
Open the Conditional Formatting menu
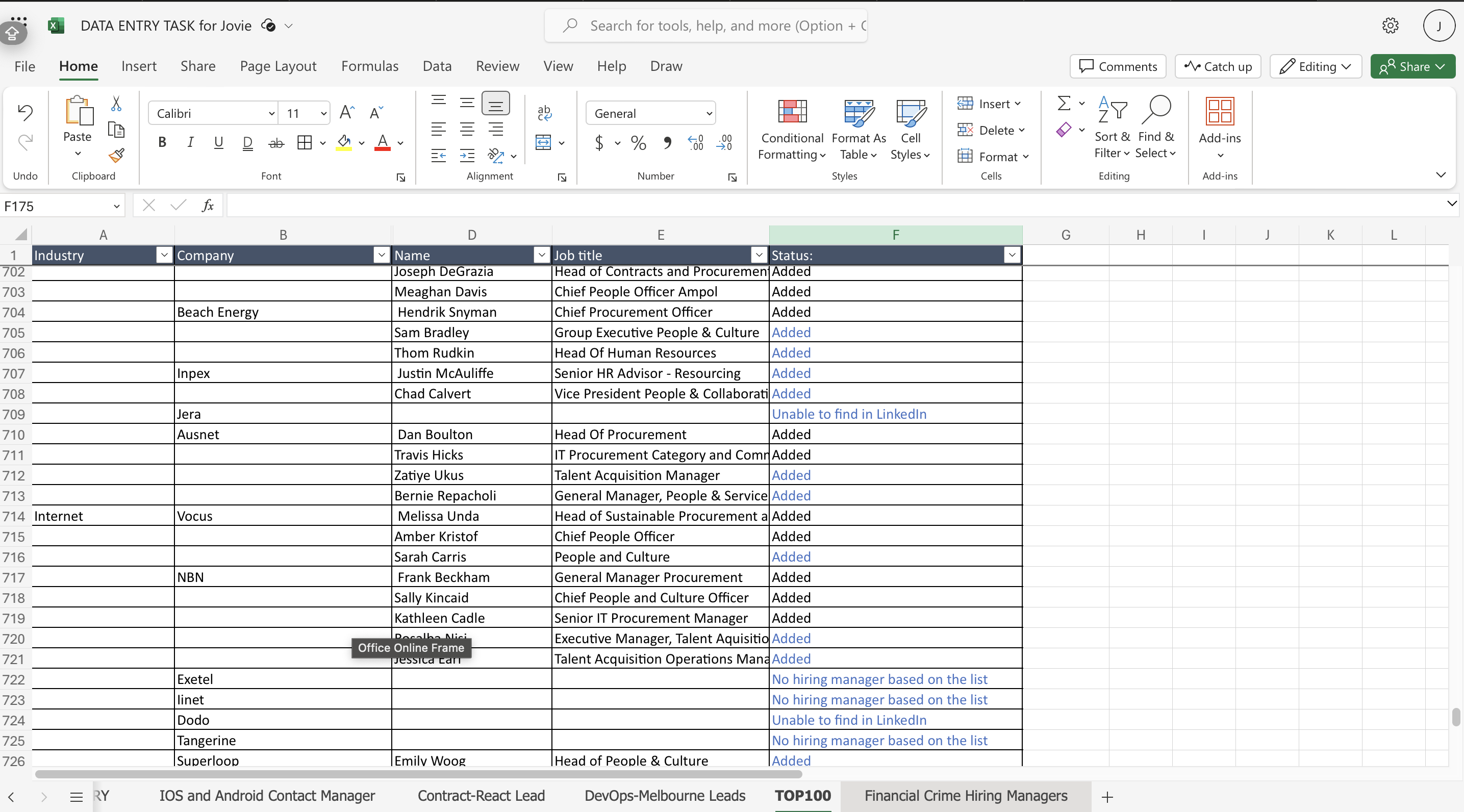click(x=792, y=130)
